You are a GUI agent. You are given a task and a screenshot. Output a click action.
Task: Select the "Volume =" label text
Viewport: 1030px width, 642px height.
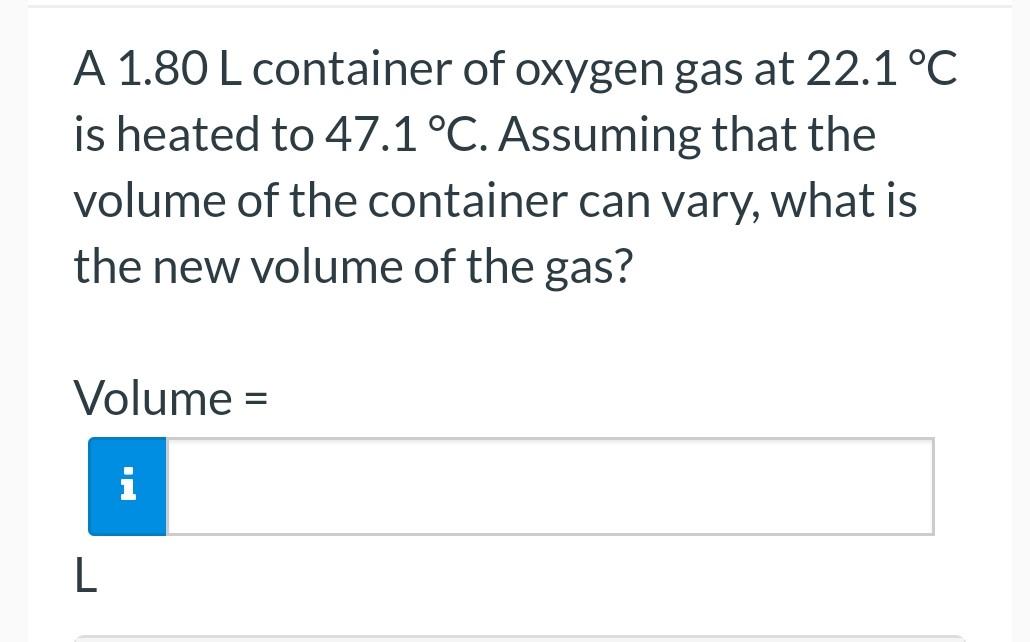tap(170, 398)
